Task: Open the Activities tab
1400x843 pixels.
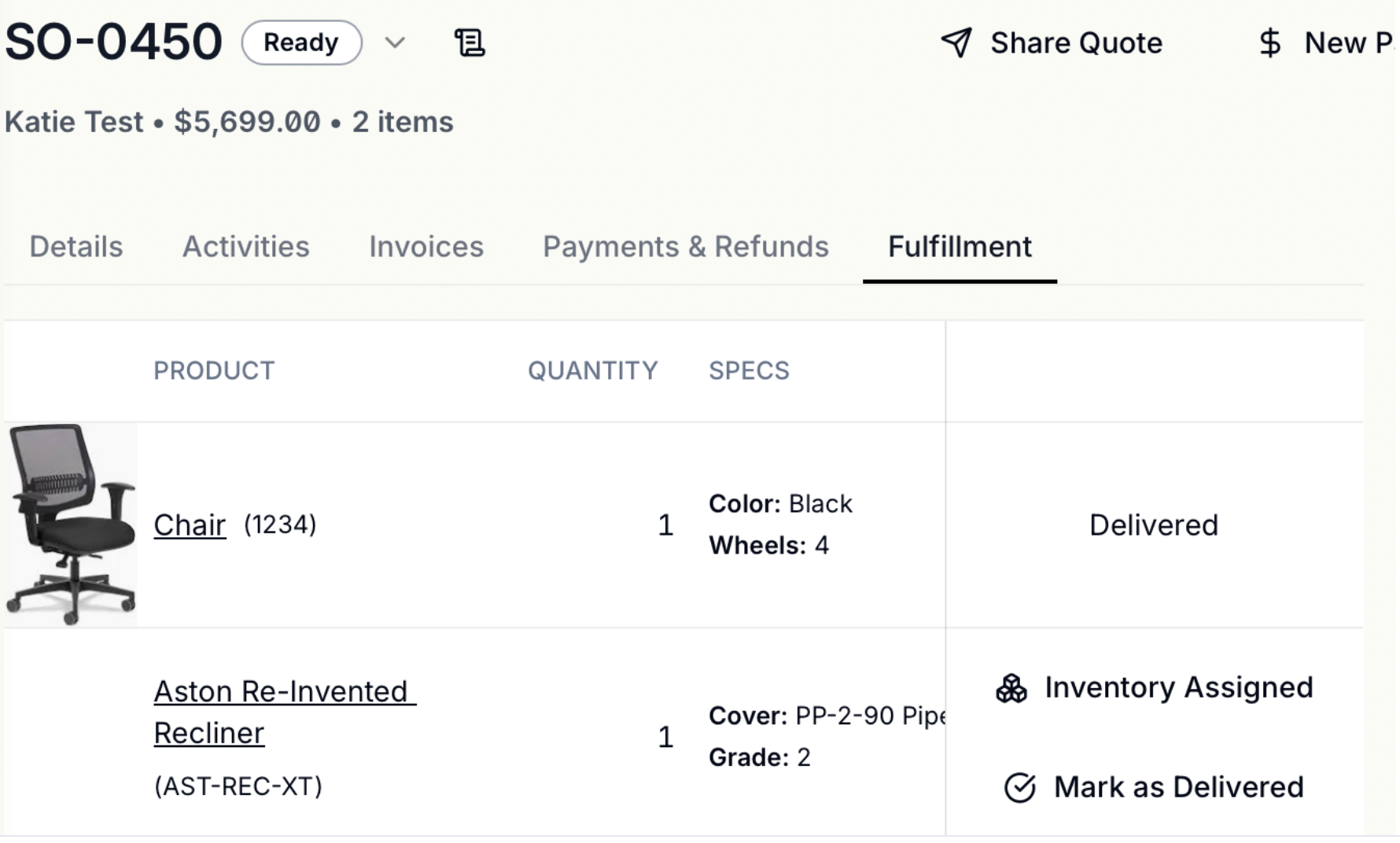Action: click(x=246, y=247)
